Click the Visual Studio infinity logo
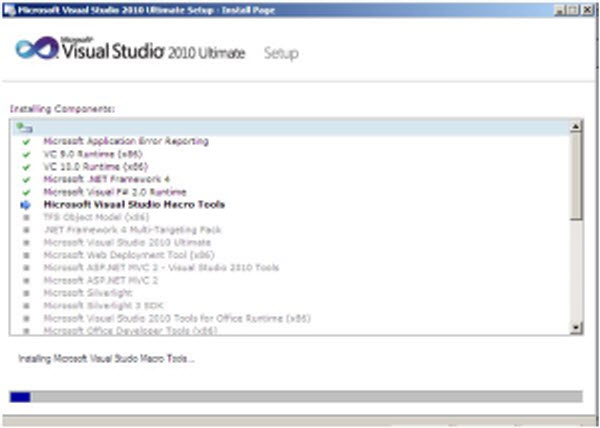This screenshot has width=600, height=428. pos(37,48)
